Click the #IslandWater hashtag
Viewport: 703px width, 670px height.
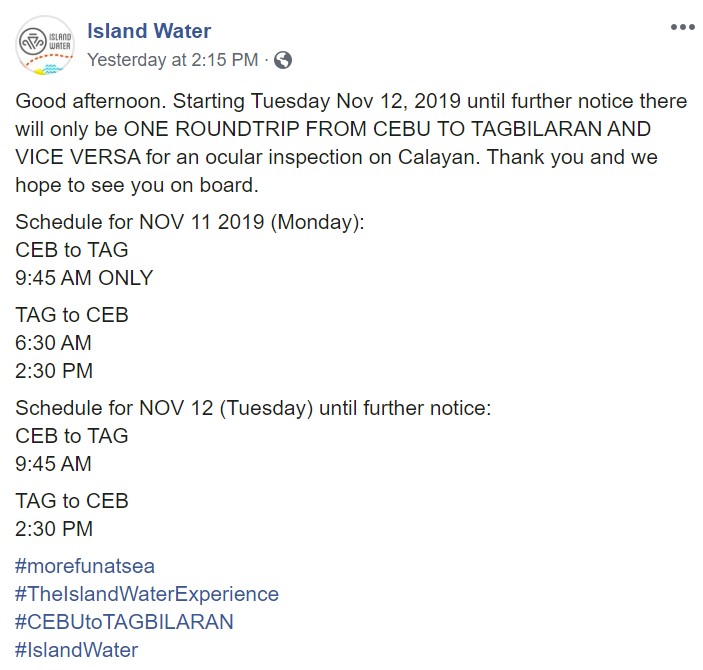coord(76,650)
